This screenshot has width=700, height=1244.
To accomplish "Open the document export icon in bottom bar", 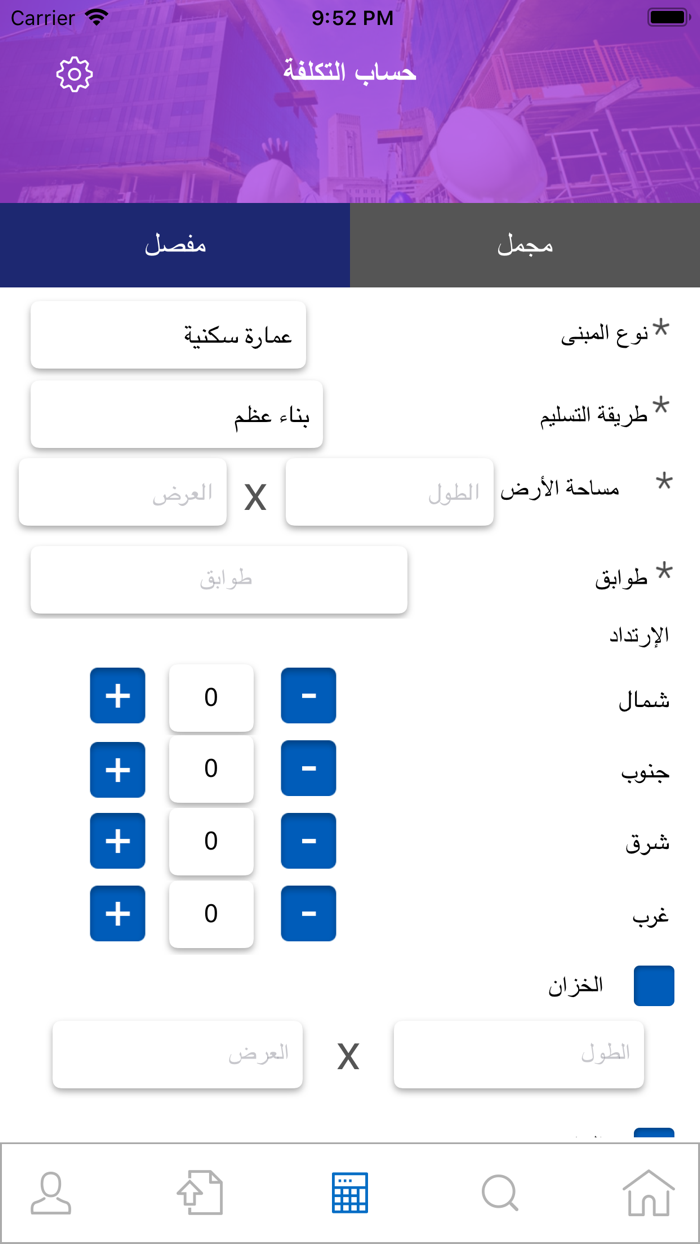I will 199,1192.
